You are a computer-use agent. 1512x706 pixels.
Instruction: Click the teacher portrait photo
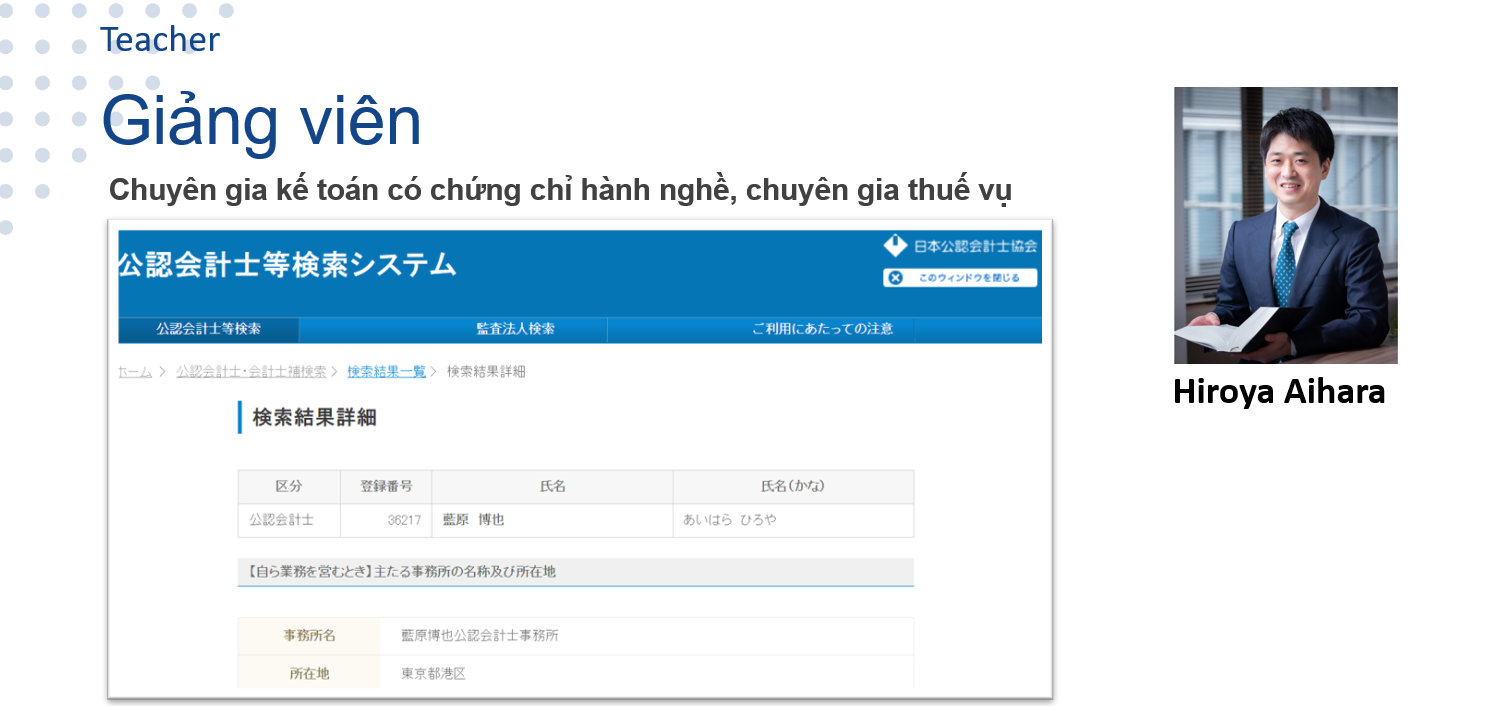tap(1286, 225)
